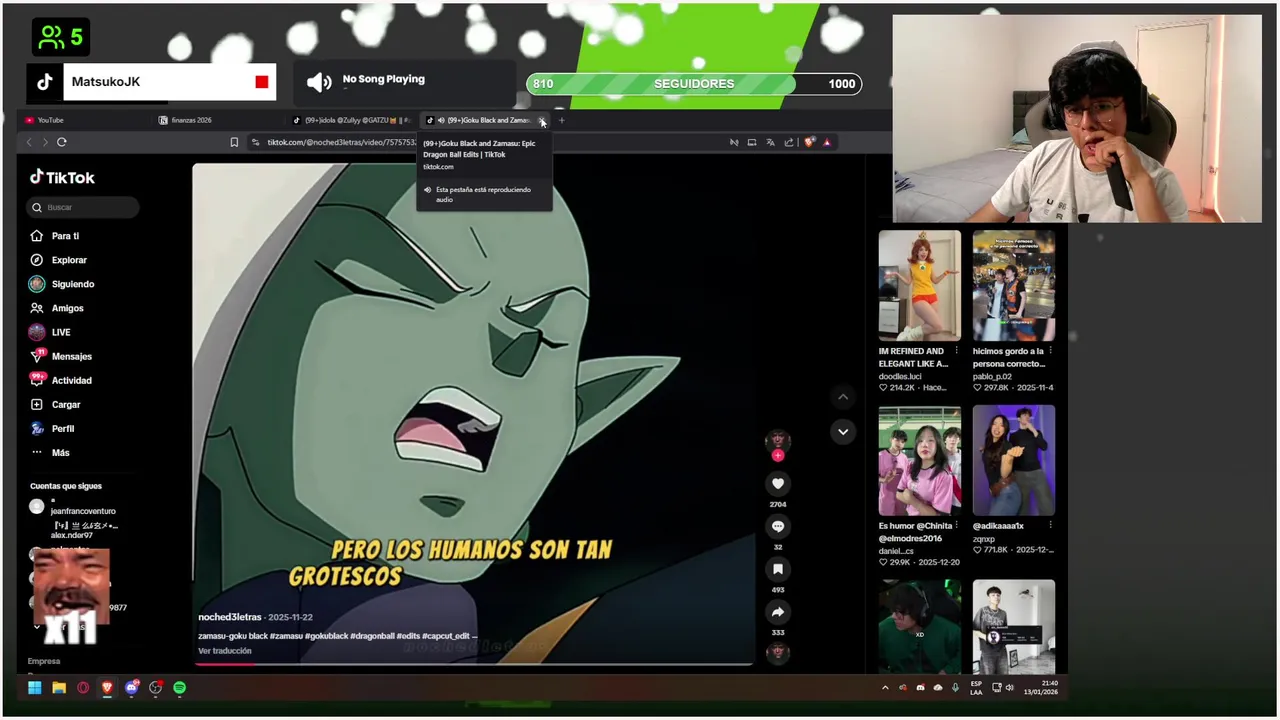
Task: Open the IM REFINED AND ELEGANT thumbnail
Action: click(919, 286)
